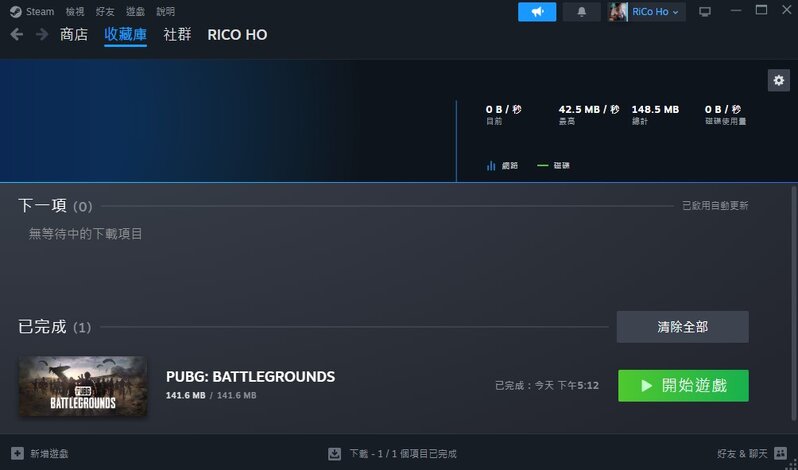Open the 檢視 menu
The image size is (798, 470).
pos(75,11)
